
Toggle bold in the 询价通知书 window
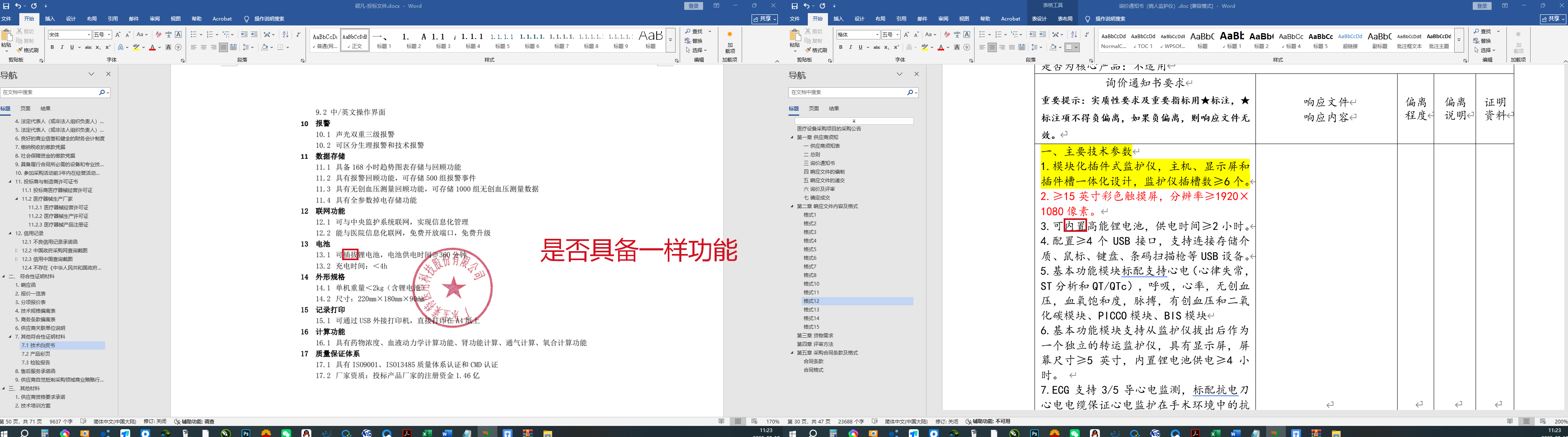point(841,48)
